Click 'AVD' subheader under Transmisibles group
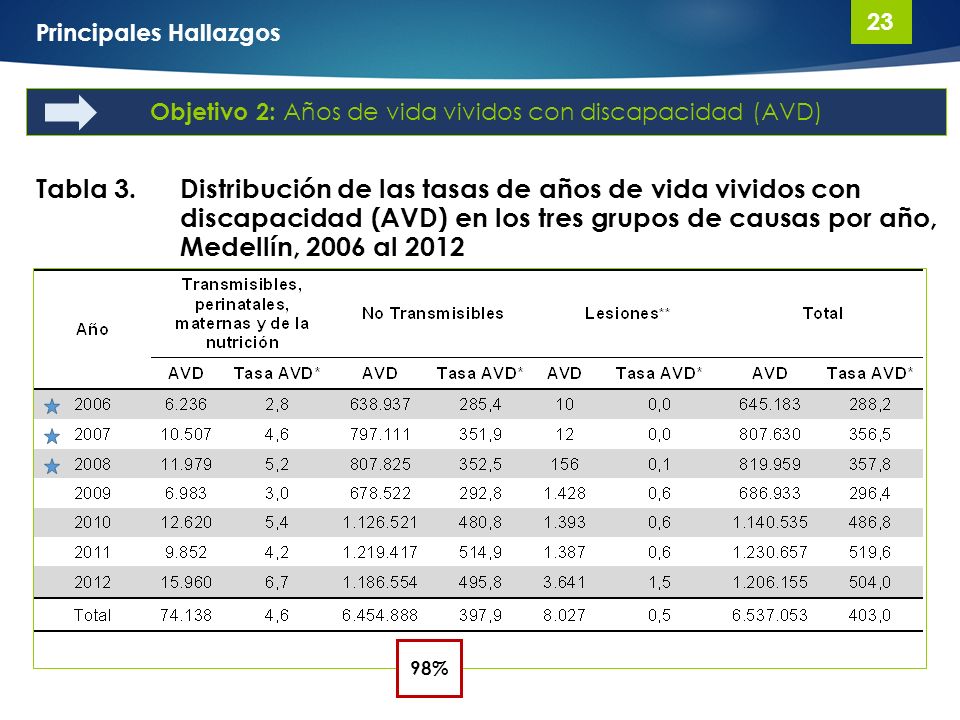Image resolution: width=960 pixels, height=720 pixels. [186, 373]
